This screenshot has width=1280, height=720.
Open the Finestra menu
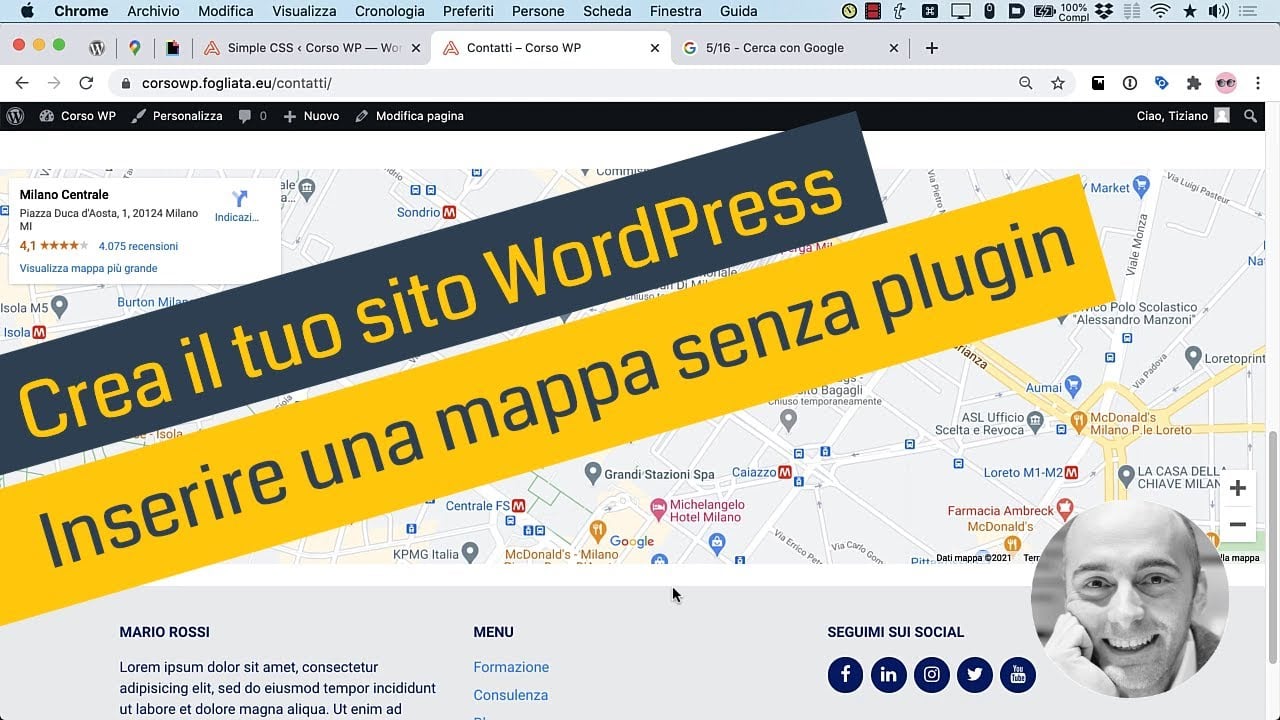click(x=675, y=11)
